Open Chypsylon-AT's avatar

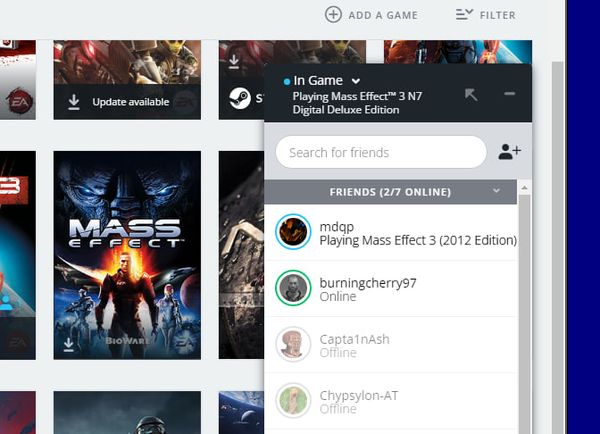[x=293, y=400]
